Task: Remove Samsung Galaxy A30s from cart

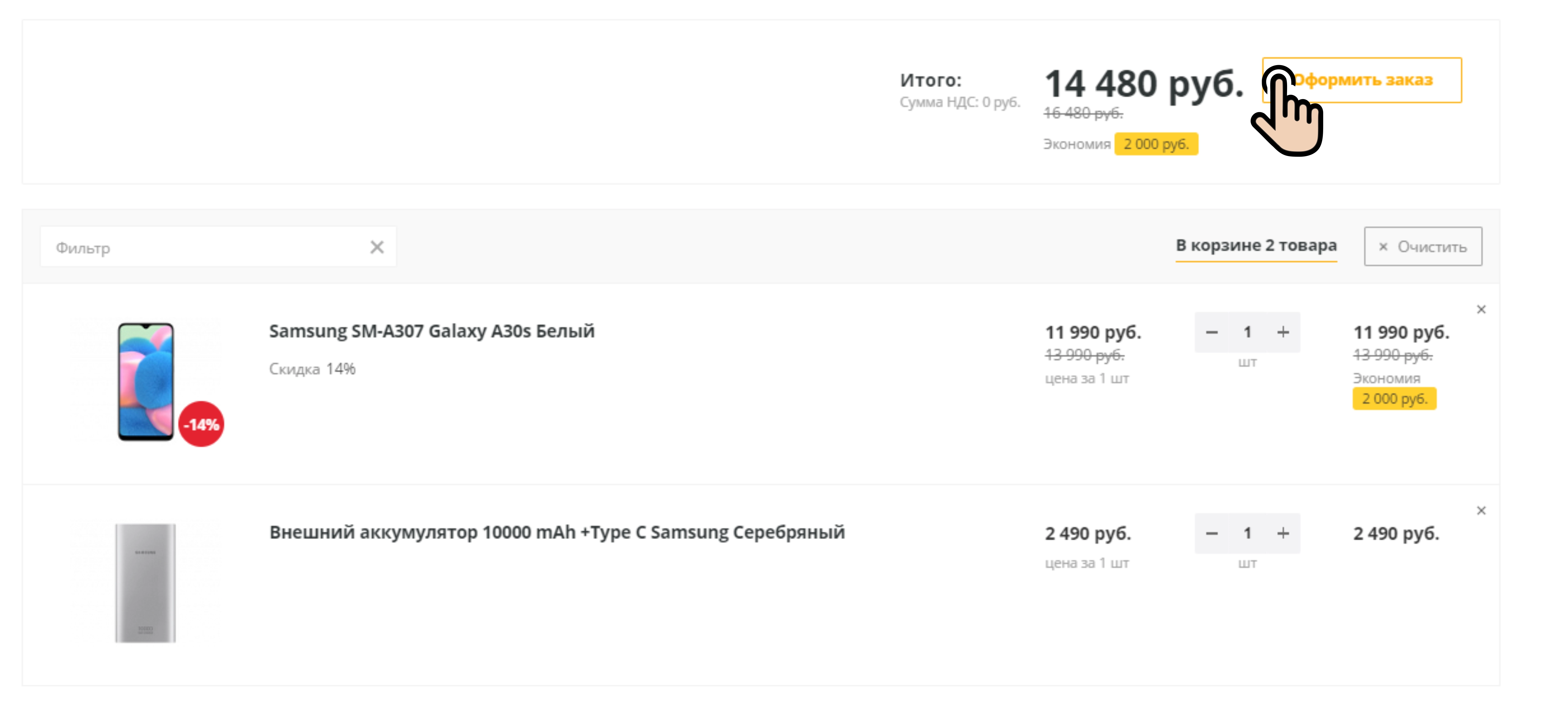Action: click(x=1481, y=310)
